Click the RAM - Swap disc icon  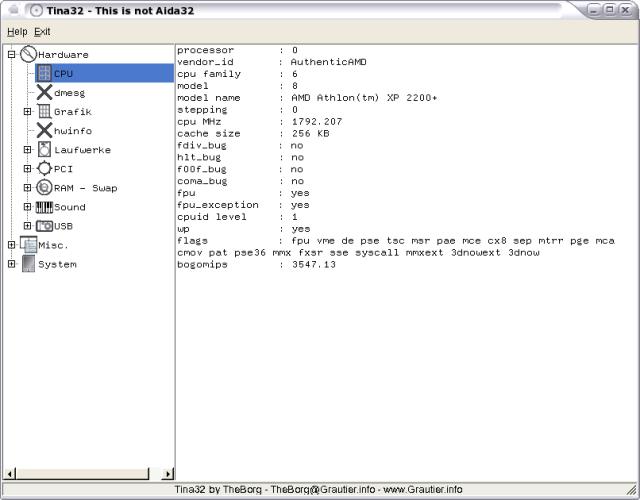tap(44, 188)
